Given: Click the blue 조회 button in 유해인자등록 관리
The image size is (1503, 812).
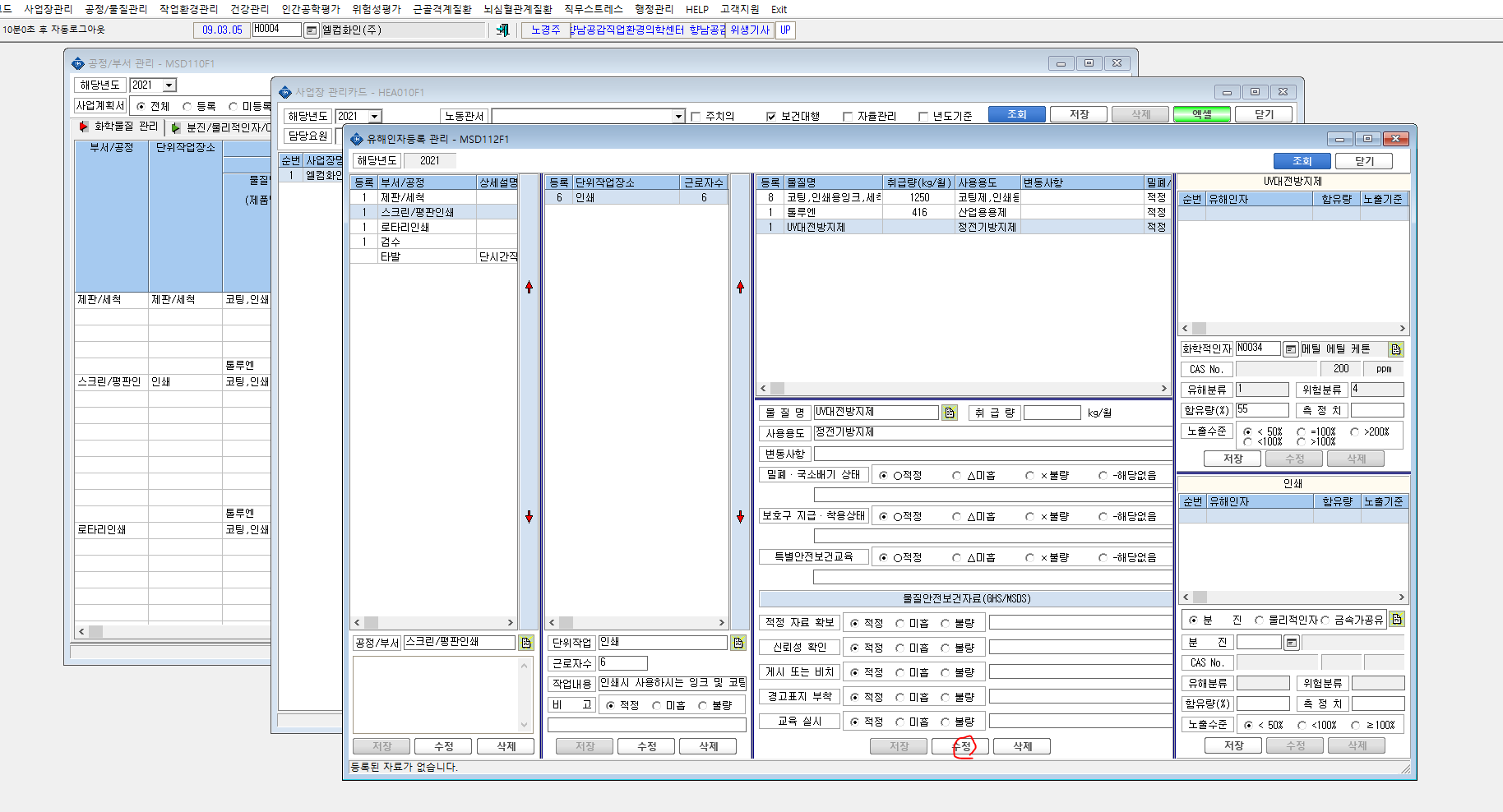Looking at the screenshot, I should 1302,161.
